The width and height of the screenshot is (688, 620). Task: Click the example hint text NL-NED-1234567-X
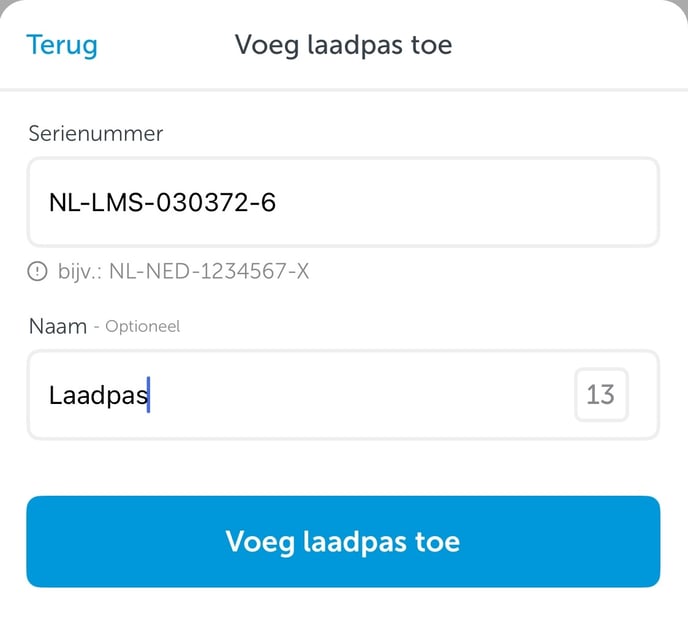point(209,271)
